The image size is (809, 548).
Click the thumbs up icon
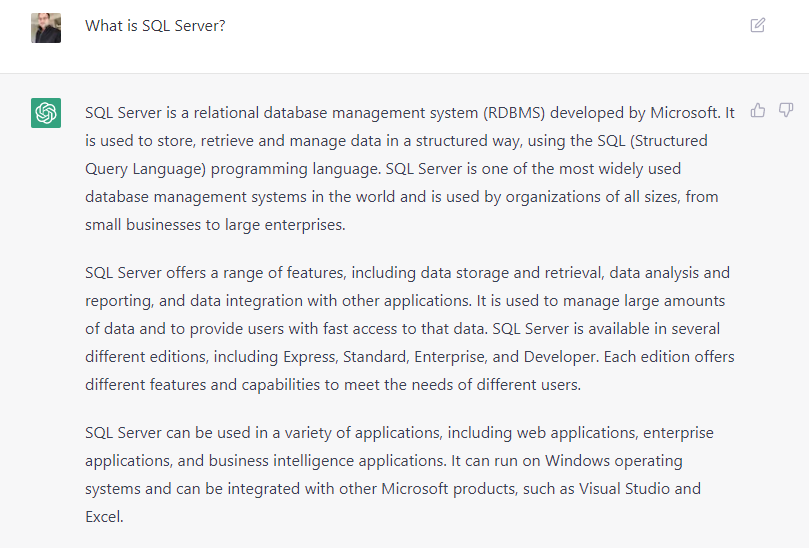click(758, 110)
